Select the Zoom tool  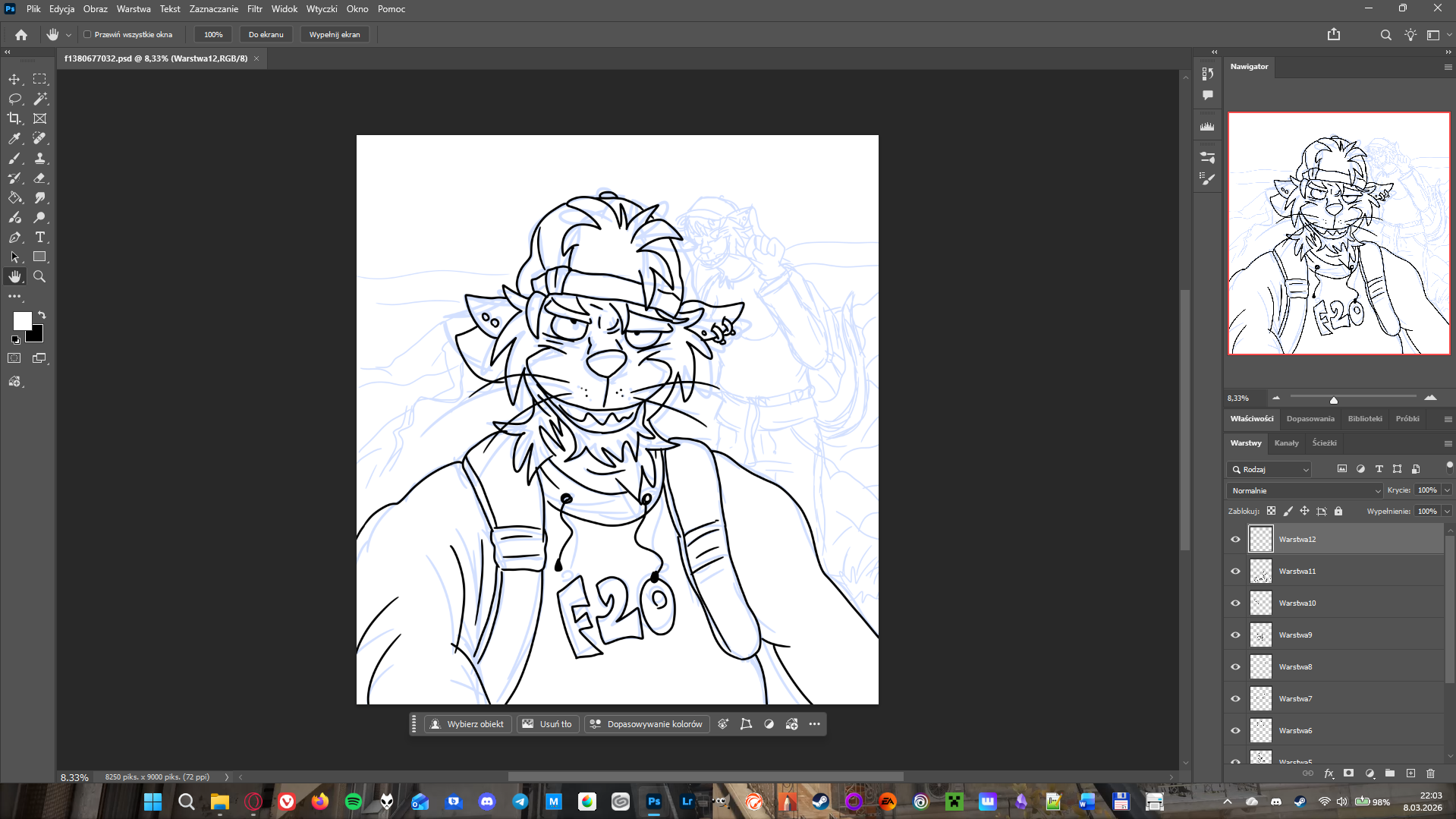[x=40, y=276]
